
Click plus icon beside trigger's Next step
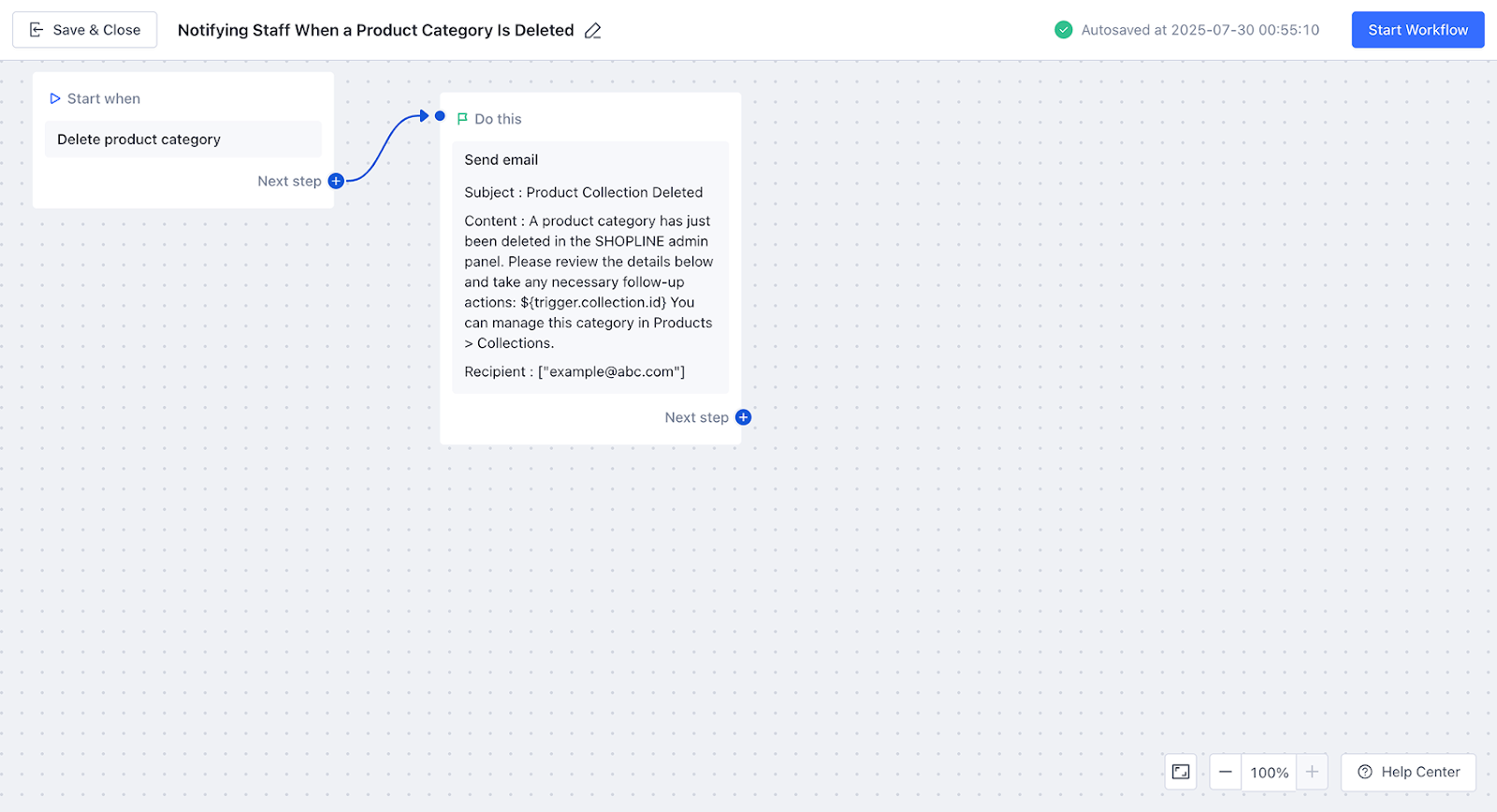pos(336,181)
